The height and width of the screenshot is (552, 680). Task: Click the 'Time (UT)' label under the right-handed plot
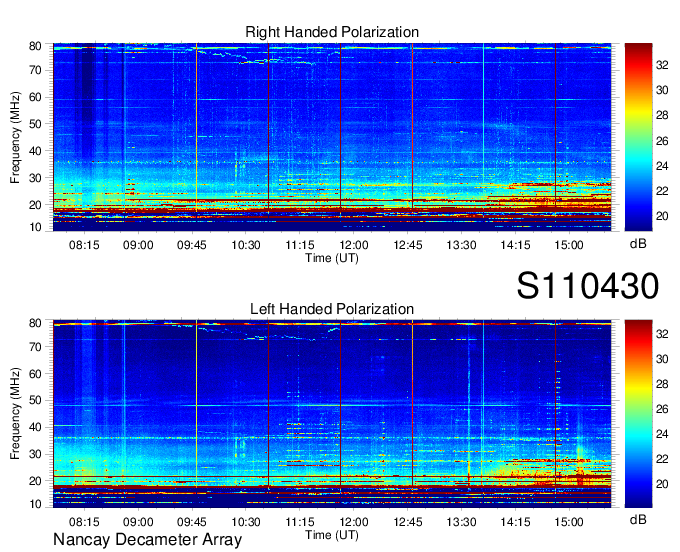coord(332,258)
